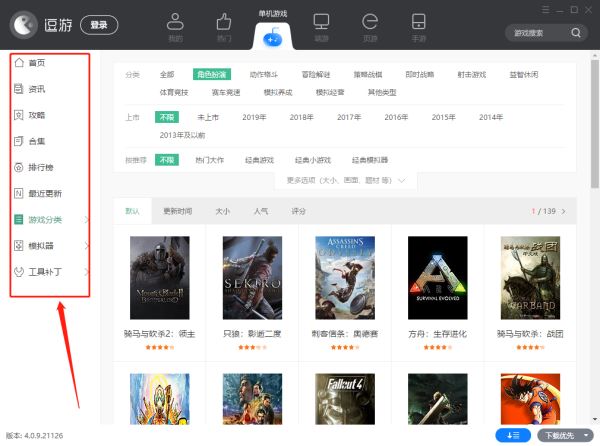The image size is (600, 446).
Task: Select the 单机游戏 gamepad icon tab
Action: pos(272,37)
